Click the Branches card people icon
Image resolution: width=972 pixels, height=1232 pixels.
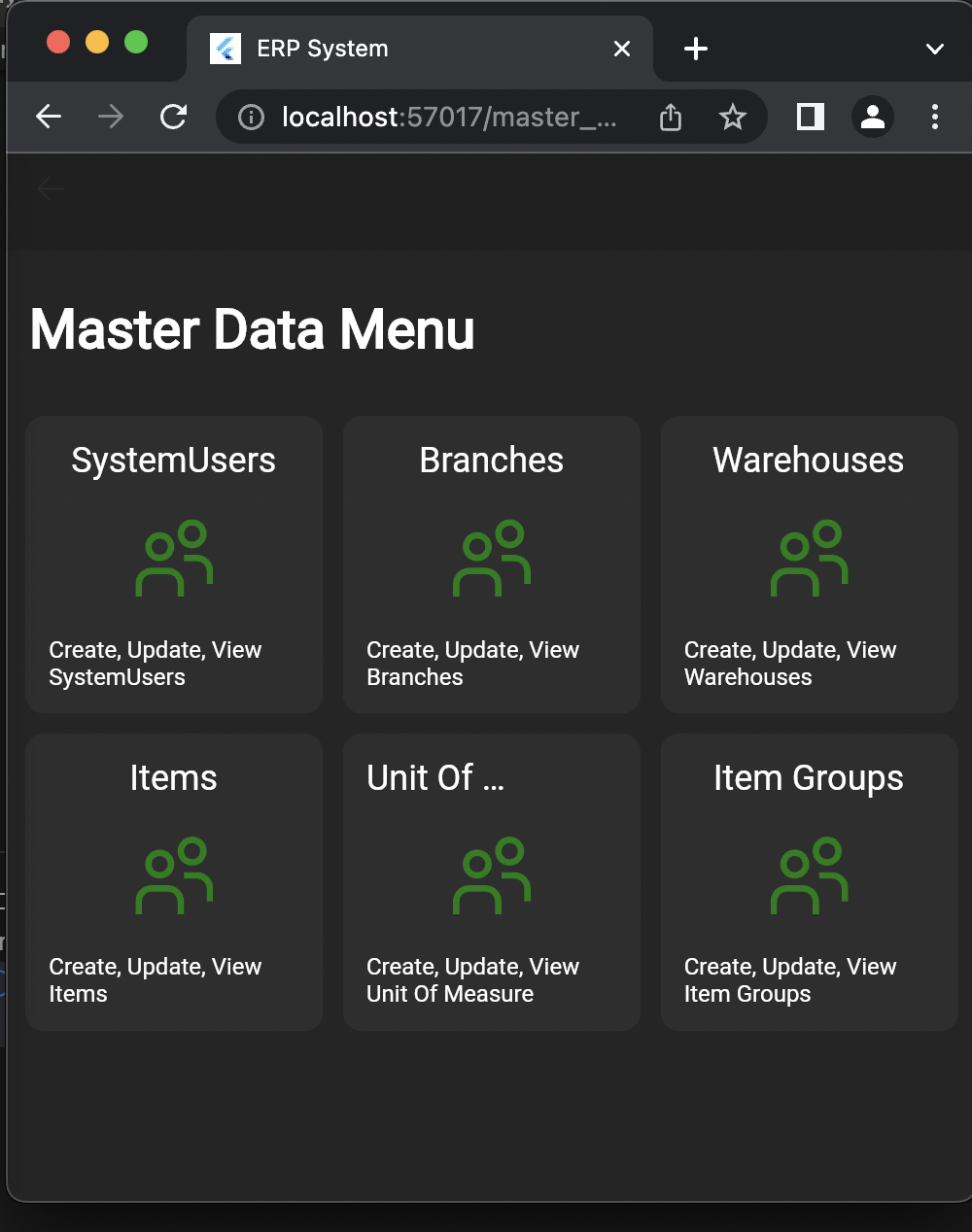tap(492, 558)
